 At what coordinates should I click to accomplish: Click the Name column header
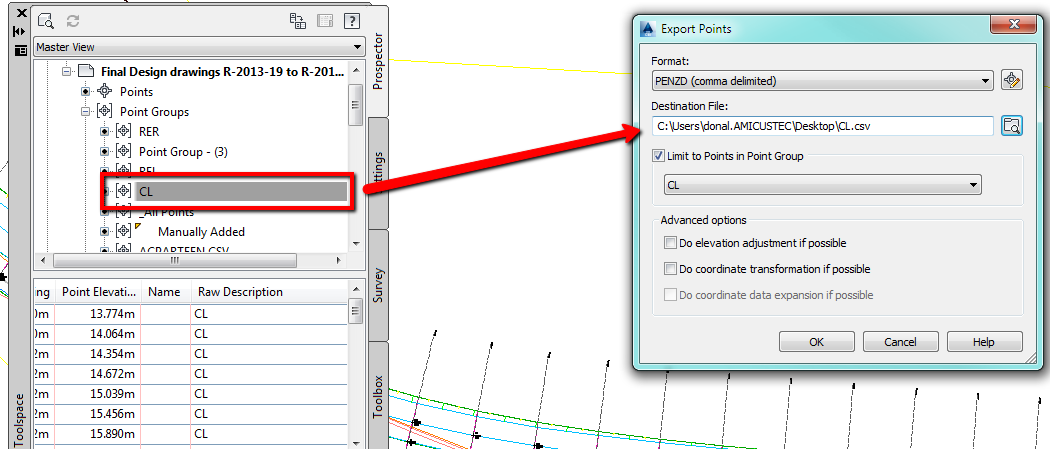coord(167,292)
